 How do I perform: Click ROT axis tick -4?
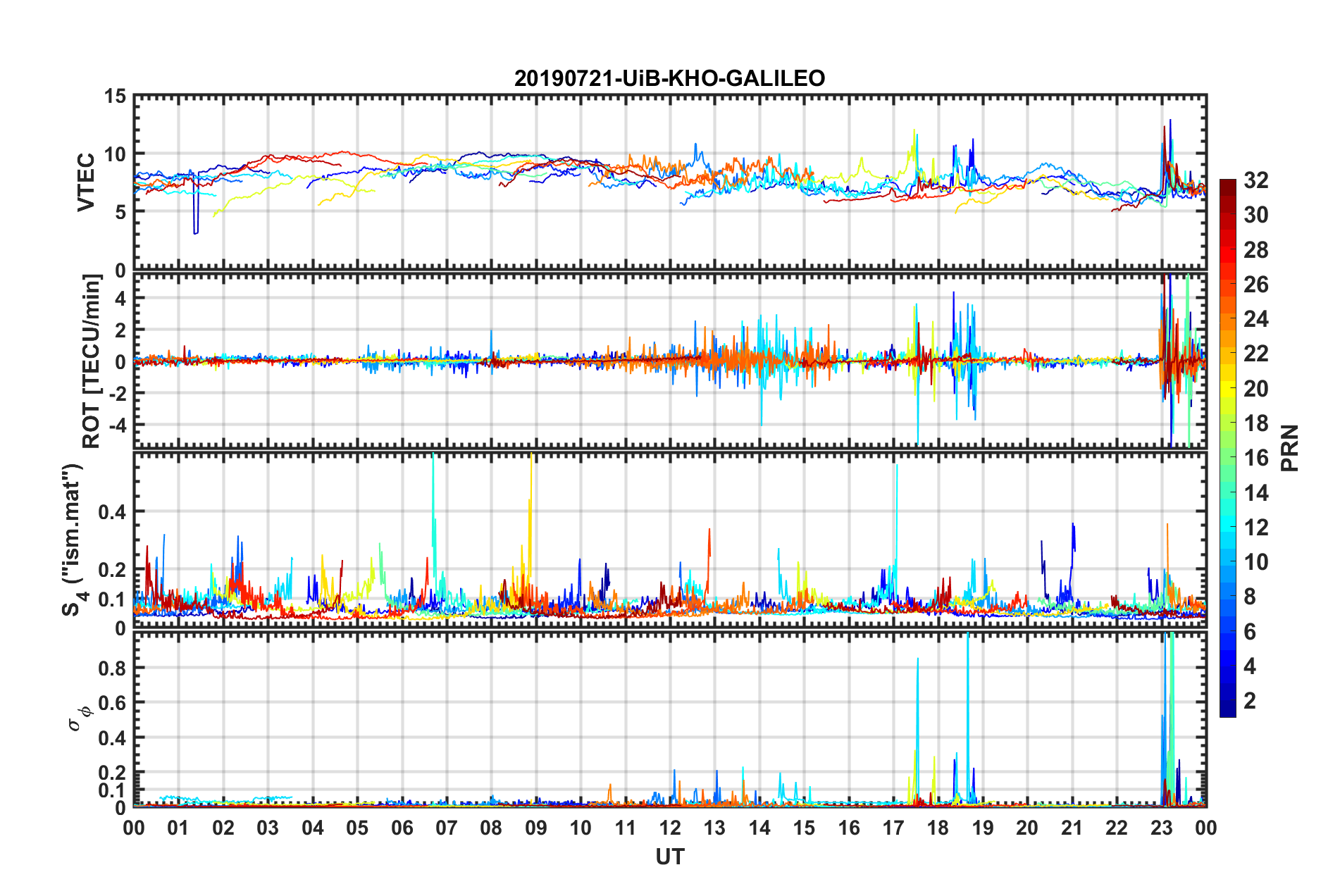point(118,425)
